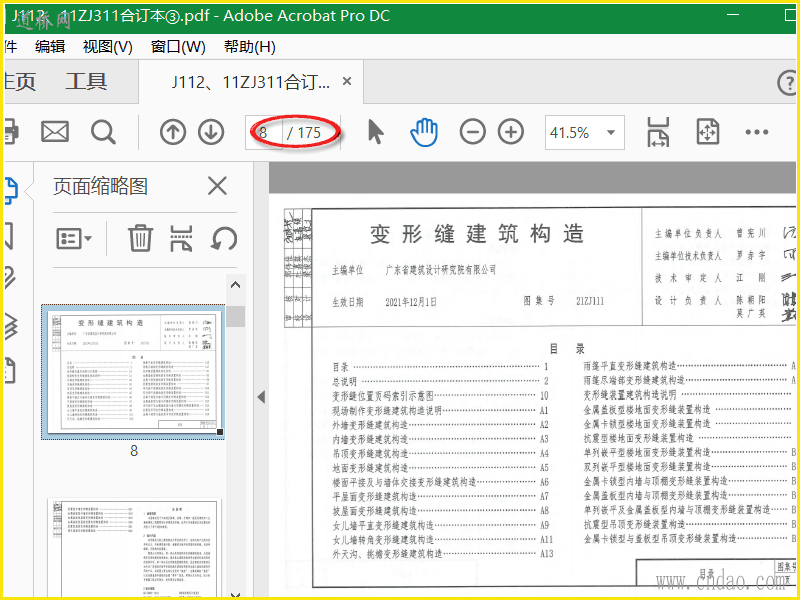The image size is (800, 600).
Task: Click the email envelope icon in the toolbar
Action: click(55, 133)
